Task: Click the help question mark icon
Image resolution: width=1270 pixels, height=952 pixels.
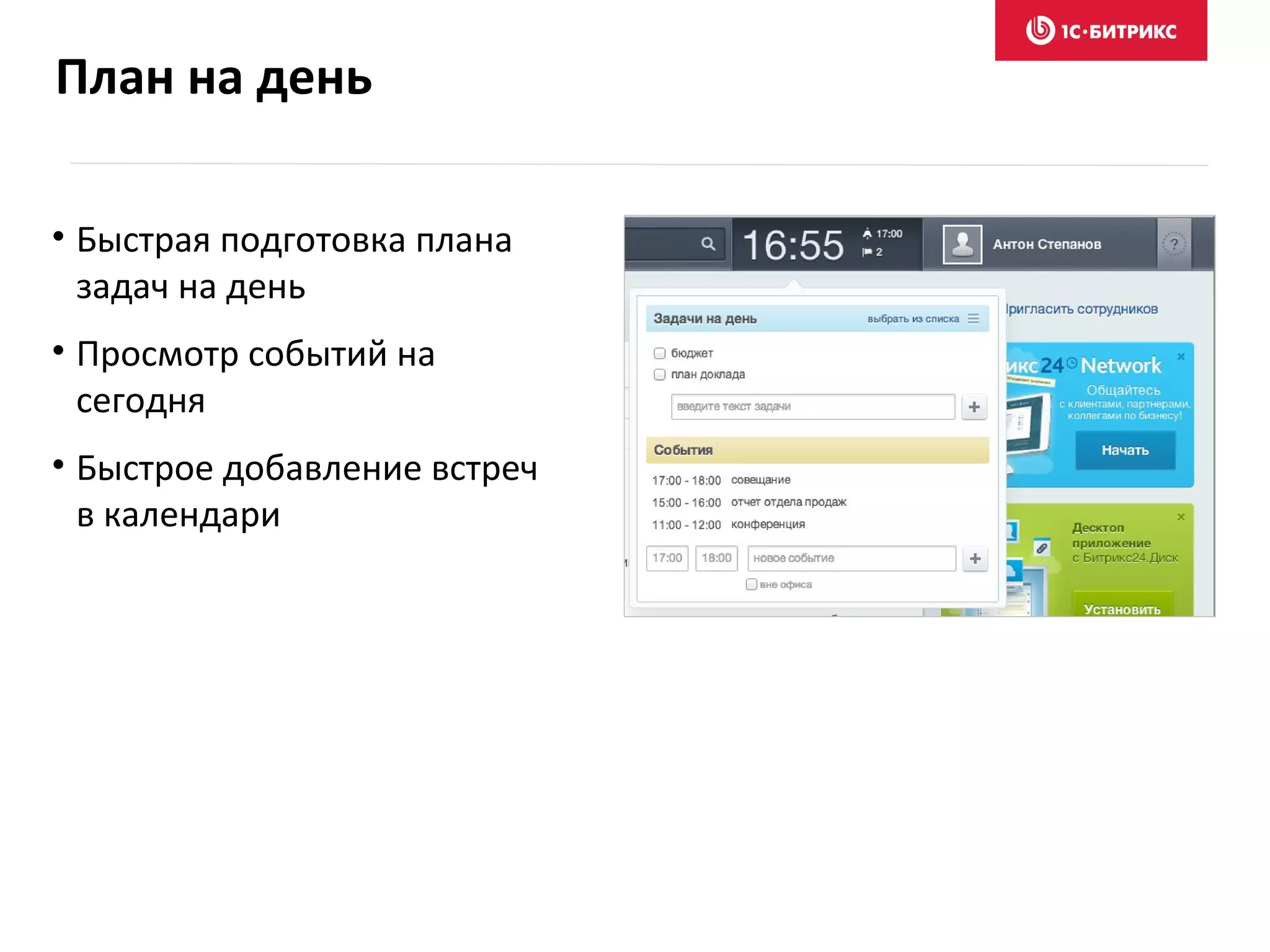Action: point(1173,244)
